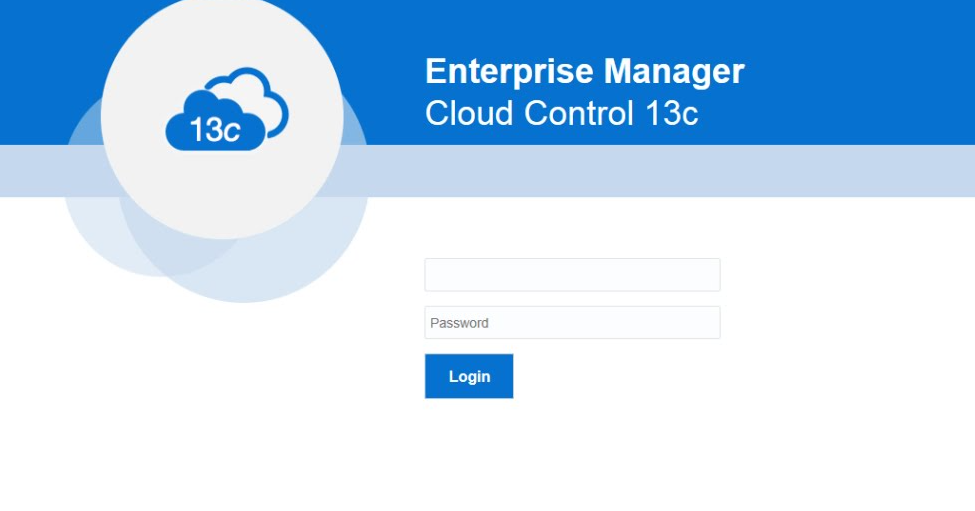This screenshot has width=975, height=511.
Task: Click the light blue stripe under the header
Action: (x=672, y=171)
